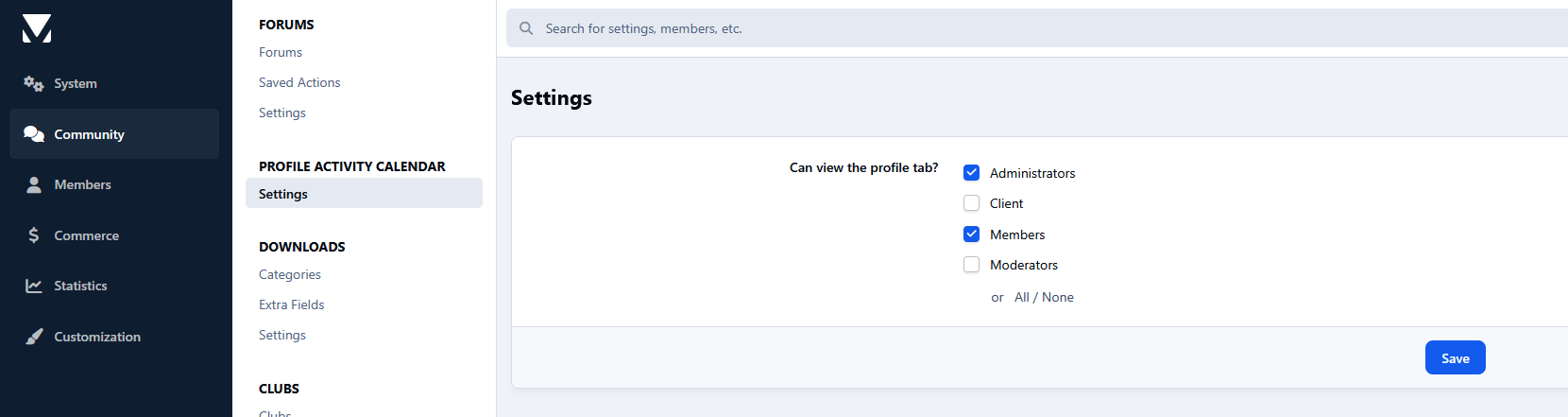Uncheck the Administrators checkbox

coord(971,172)
